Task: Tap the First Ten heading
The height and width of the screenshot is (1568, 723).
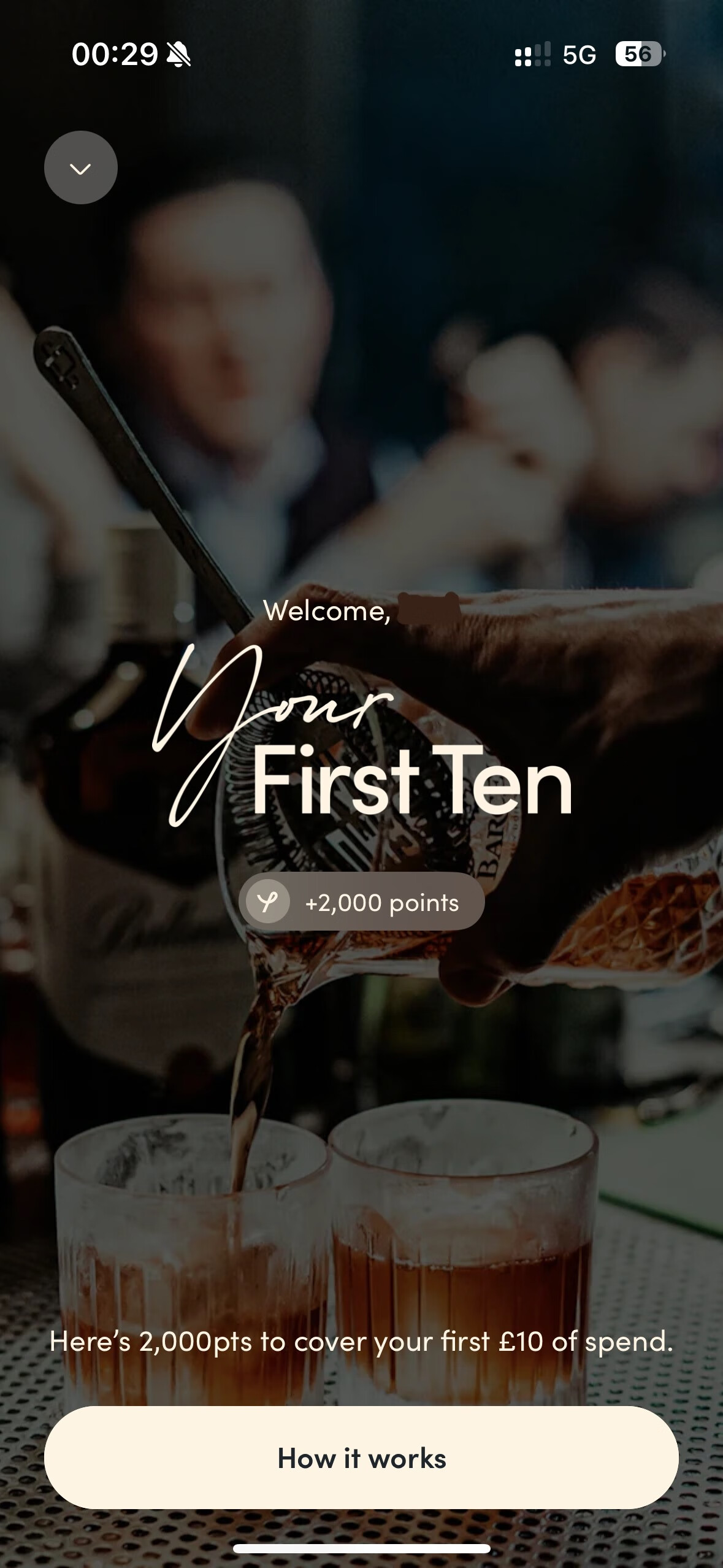Action: coord(411,781)
